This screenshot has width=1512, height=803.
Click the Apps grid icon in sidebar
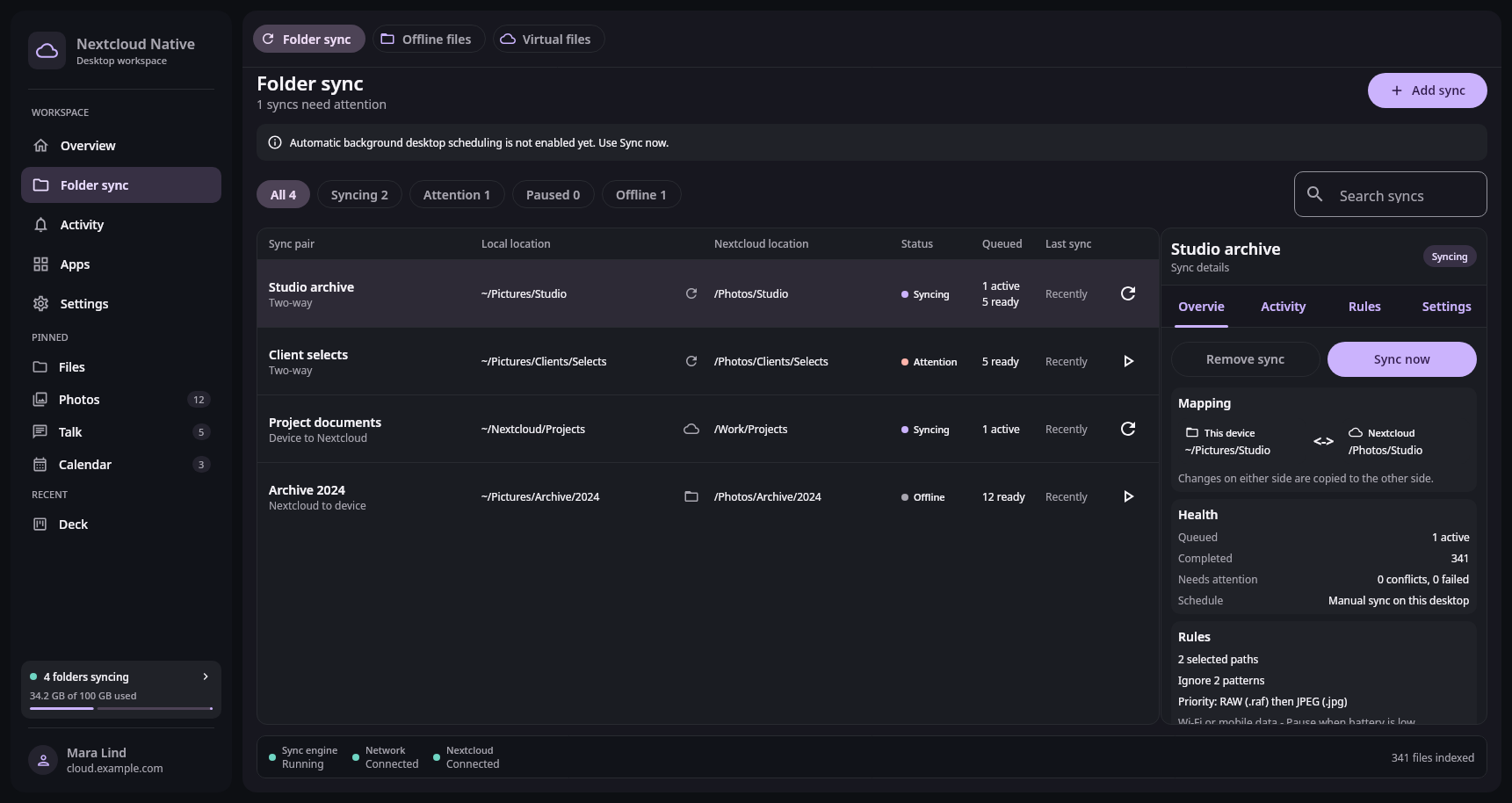pos(40,264)
